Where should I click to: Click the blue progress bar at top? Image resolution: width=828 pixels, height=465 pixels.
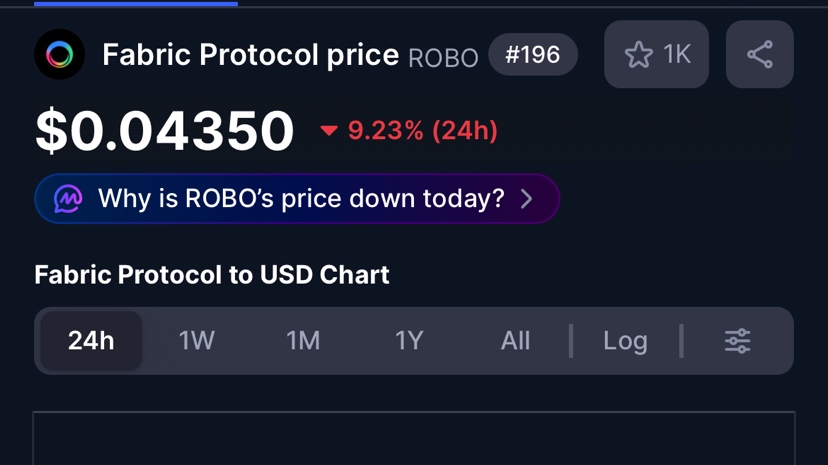coord(136,3)
